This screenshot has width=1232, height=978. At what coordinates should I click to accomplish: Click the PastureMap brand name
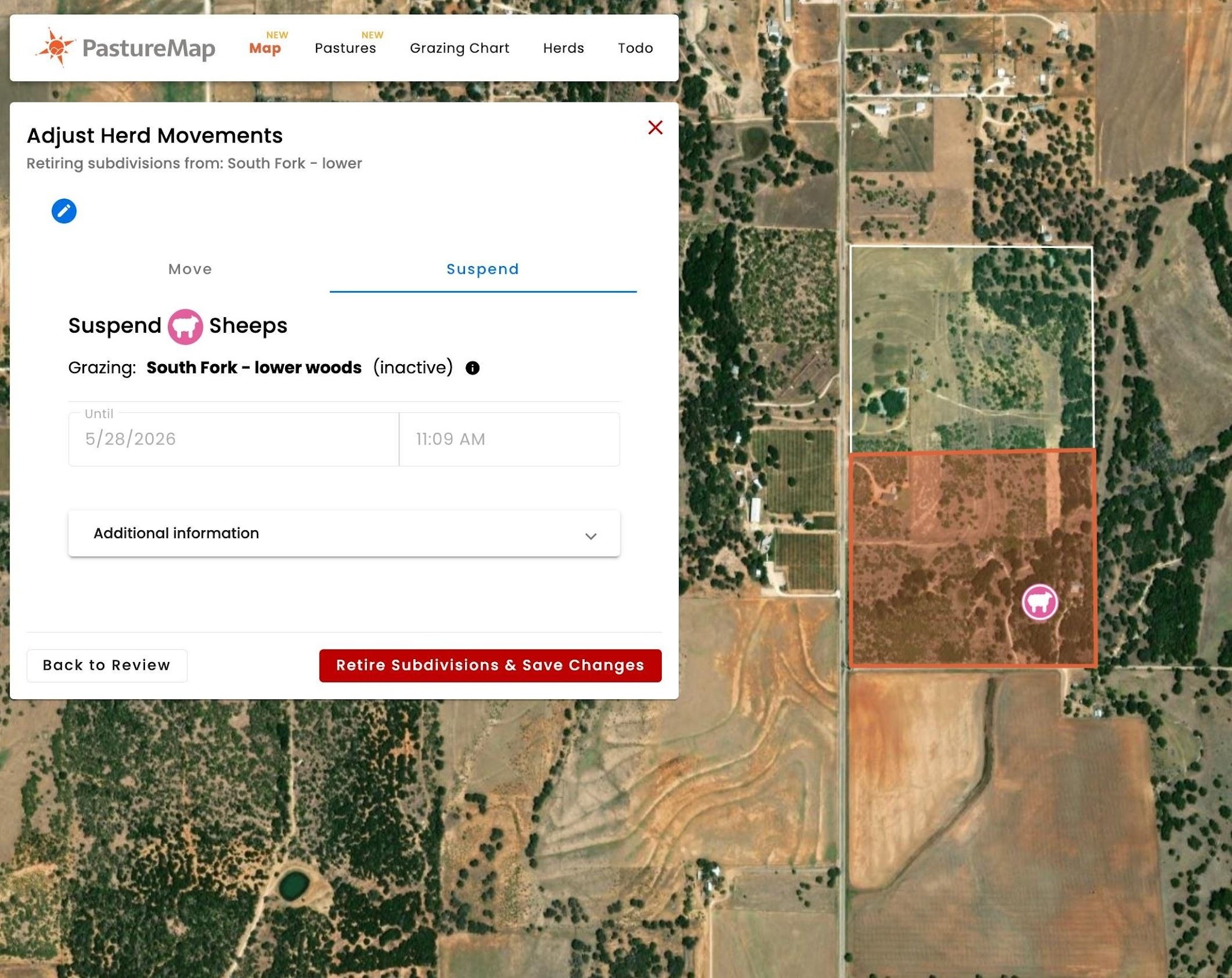pos(149,48)
